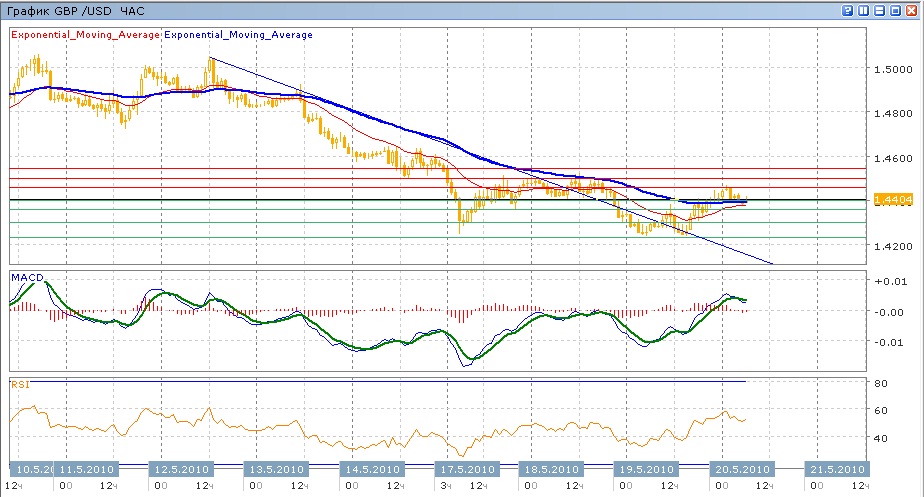Click the 1.4200 price axis label
Screen dimensions: 924x497
[x=892, y=245]
